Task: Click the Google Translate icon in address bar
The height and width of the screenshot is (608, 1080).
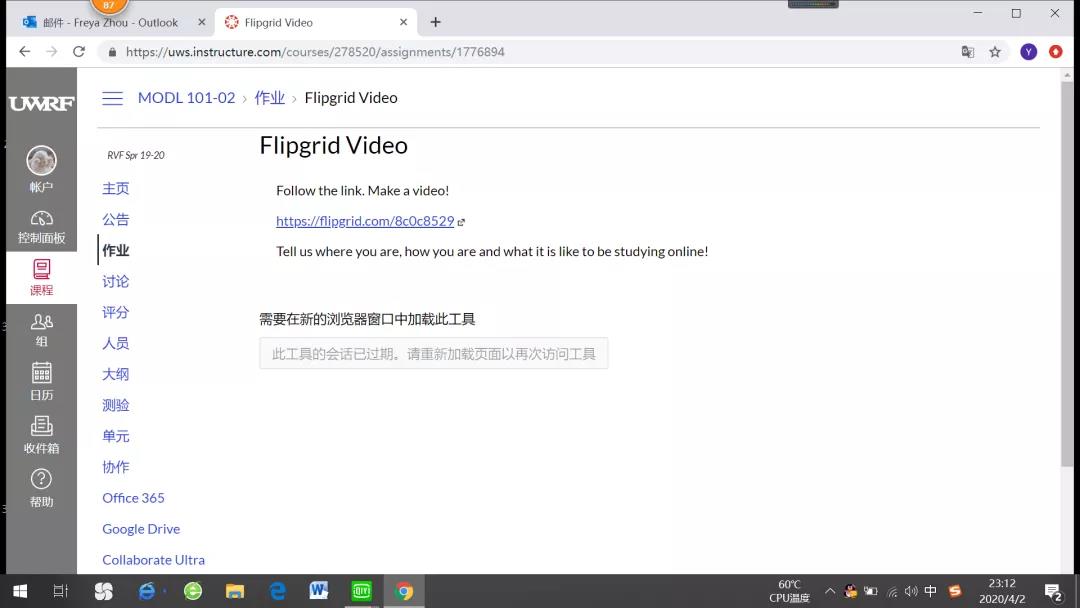Action: (x=968, y=52)
